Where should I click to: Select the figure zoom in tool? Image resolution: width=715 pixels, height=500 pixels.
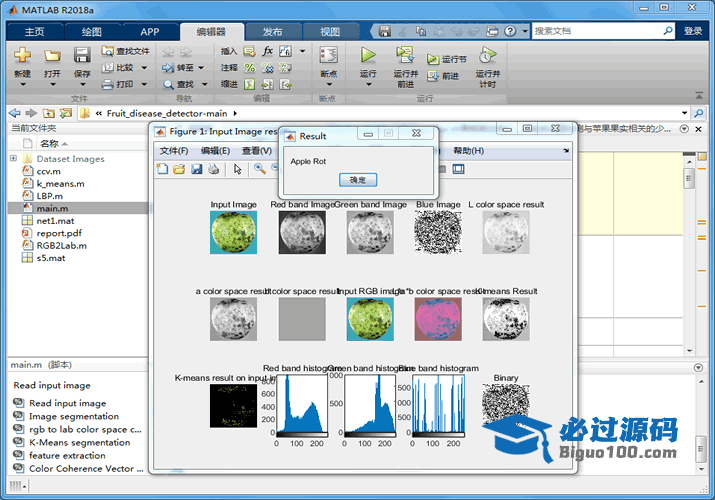260,169
